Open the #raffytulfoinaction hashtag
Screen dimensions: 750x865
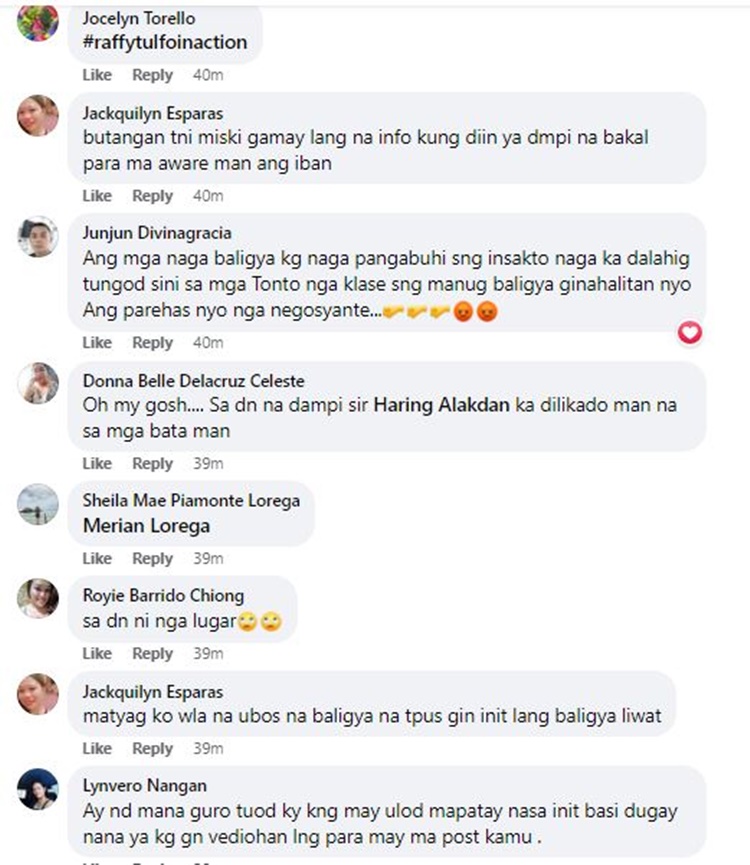click(x=165, y=42)
